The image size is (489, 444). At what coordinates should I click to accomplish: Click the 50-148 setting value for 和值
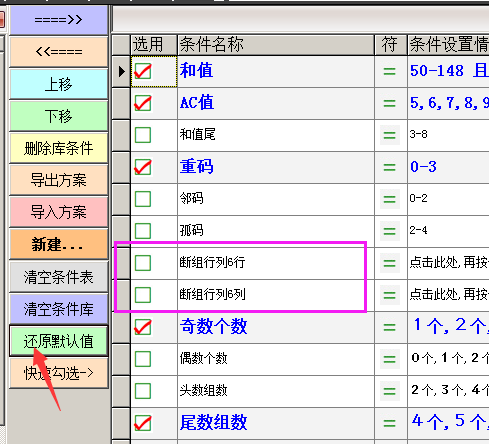437,71
